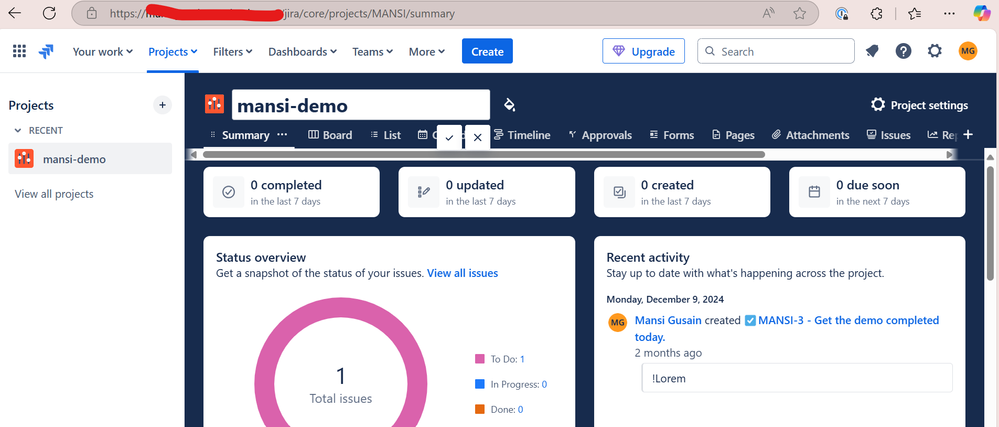Viewport: 999px width, 427px height.
Task: Open the Help question mark icon
Action: click(x=903, y=51)
